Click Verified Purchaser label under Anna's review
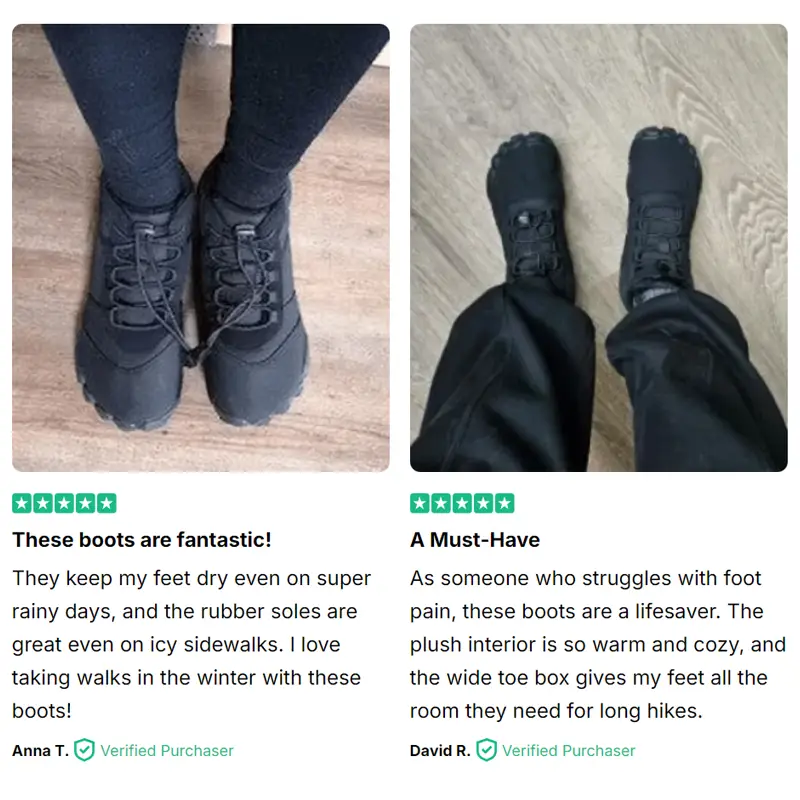This screenshot has height=800, width=800. 167,751
